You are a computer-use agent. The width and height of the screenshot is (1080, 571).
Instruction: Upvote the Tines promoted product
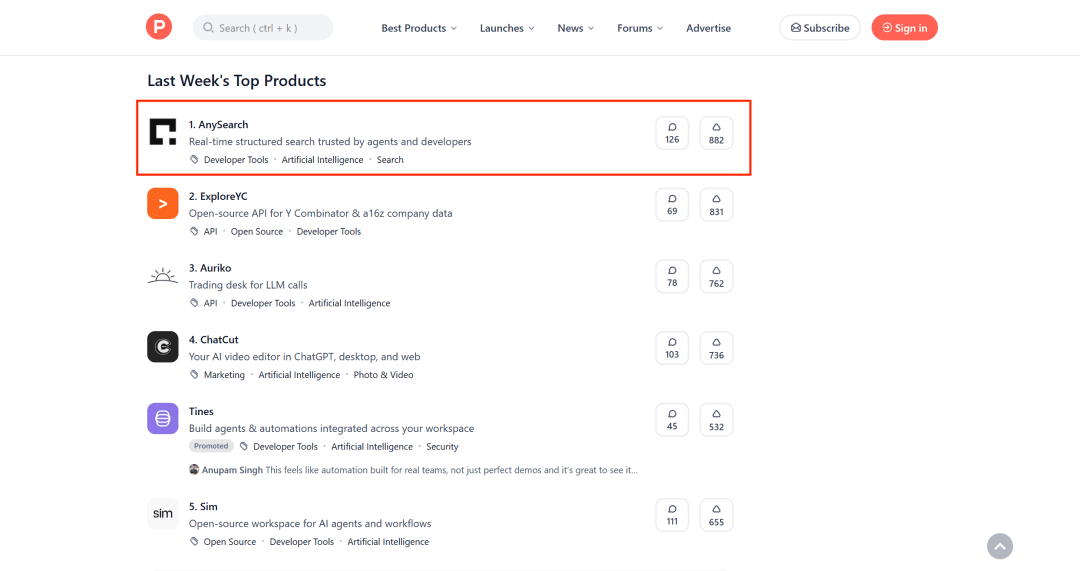coord(716,419)
